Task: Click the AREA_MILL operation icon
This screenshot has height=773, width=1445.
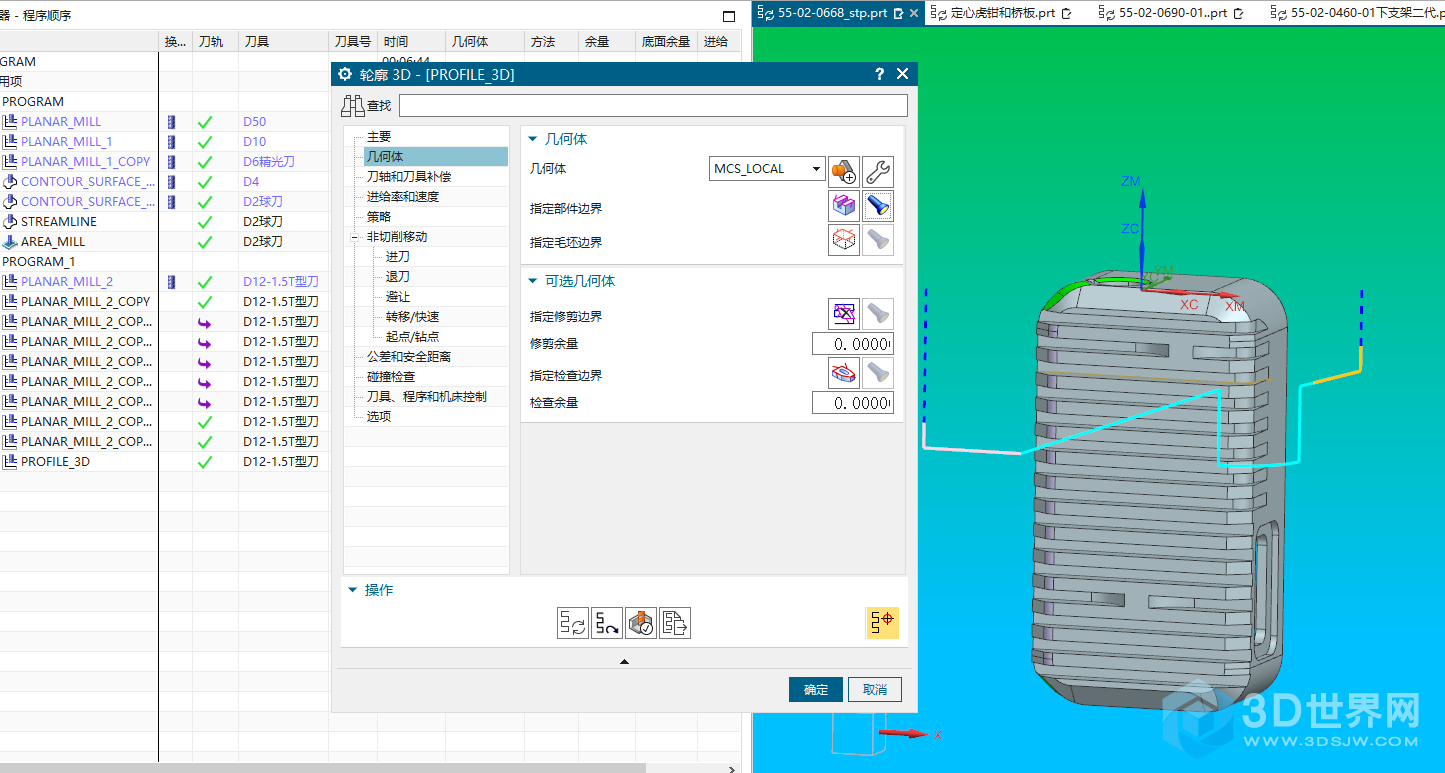Action: click(10, 241)
